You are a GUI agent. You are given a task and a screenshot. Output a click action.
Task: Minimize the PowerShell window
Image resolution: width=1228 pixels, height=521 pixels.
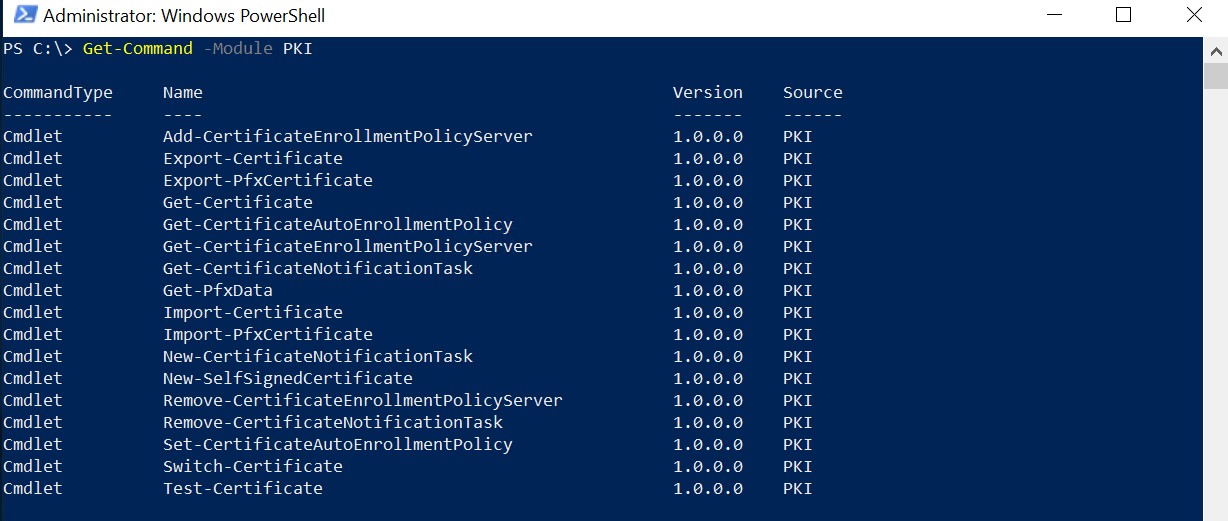click(1053, 15)
